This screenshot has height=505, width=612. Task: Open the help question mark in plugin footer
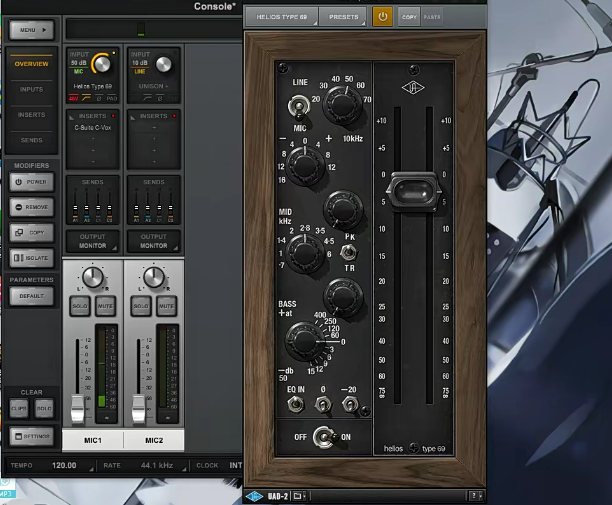[474, 496]
